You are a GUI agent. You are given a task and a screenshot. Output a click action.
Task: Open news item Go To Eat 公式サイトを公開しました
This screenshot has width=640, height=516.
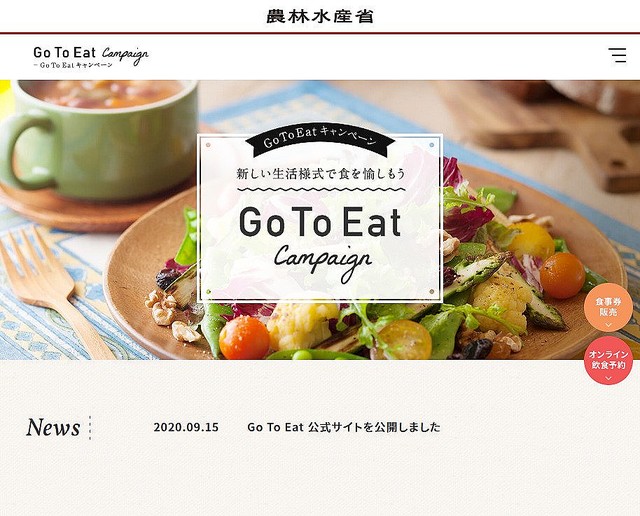pos(344,427)
